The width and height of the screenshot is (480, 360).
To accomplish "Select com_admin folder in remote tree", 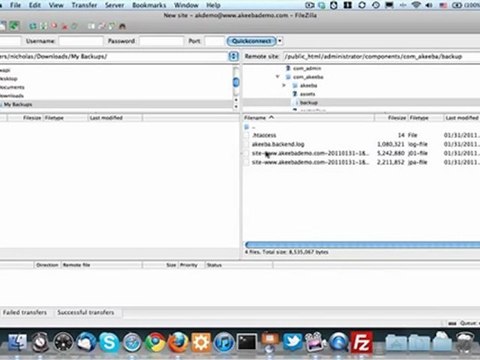I will tap(307, 68).
